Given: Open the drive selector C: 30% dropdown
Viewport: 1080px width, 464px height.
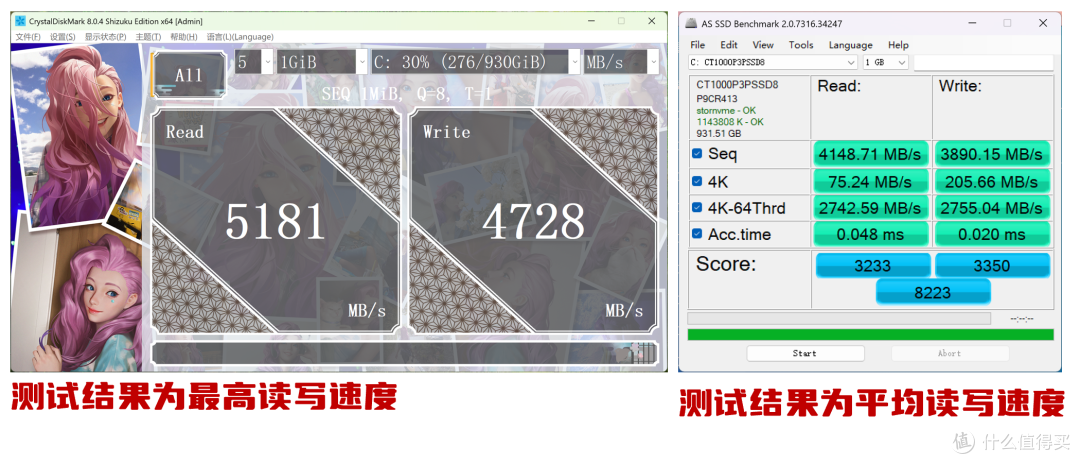Looking at the screenshot, I should pyautogui.click(x=475, y=62).
